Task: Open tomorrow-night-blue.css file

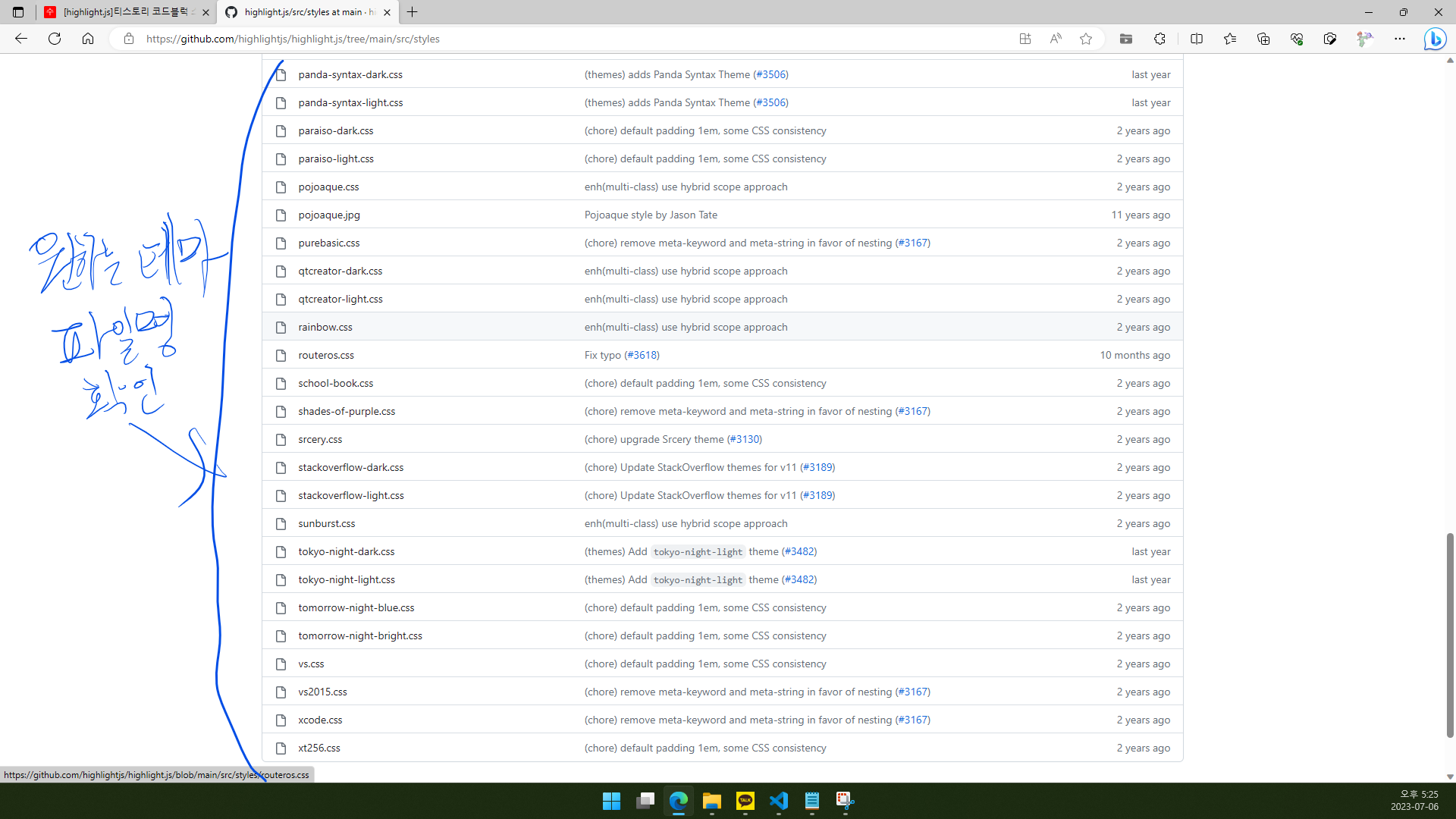Action: pyautogui.click(x=356, y=607)
